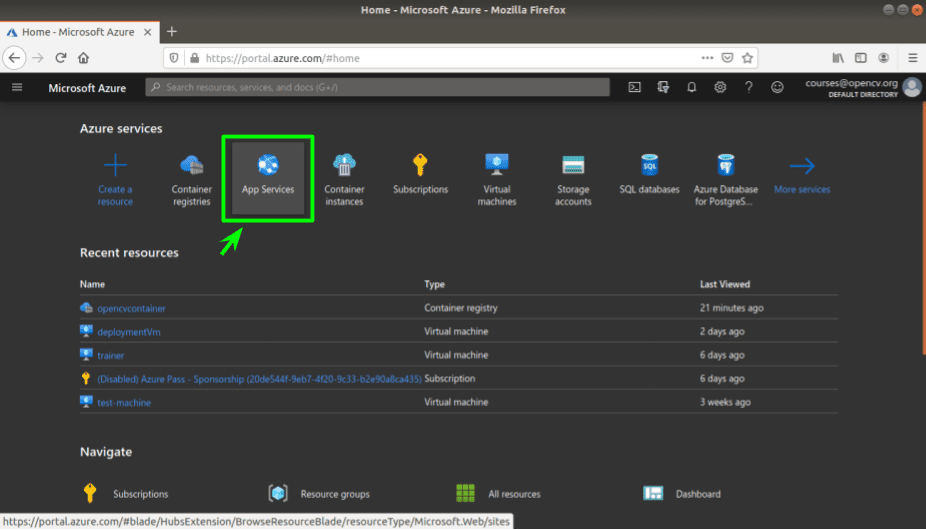The height and width of the screenshot is (530, 926).
Task: Go back in Firefox history
Action: 14,58
